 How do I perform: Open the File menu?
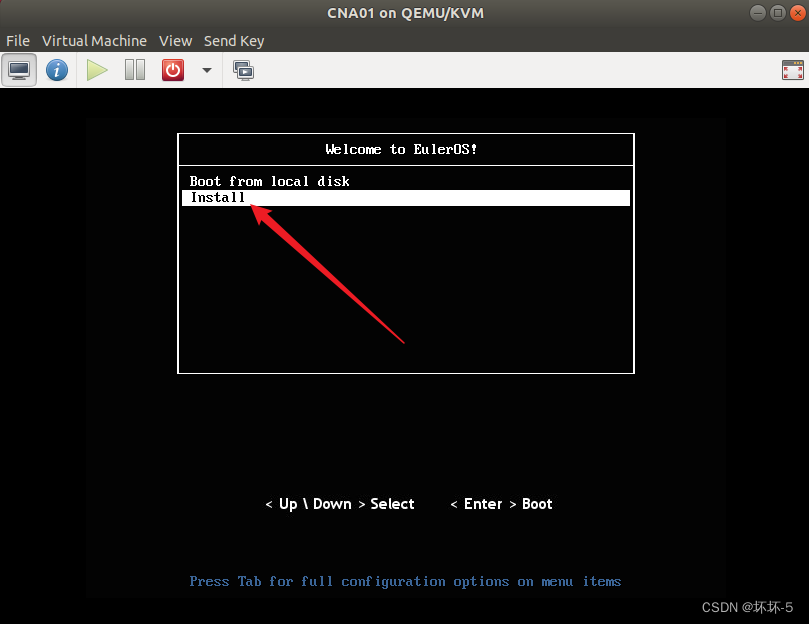point(18,41)
